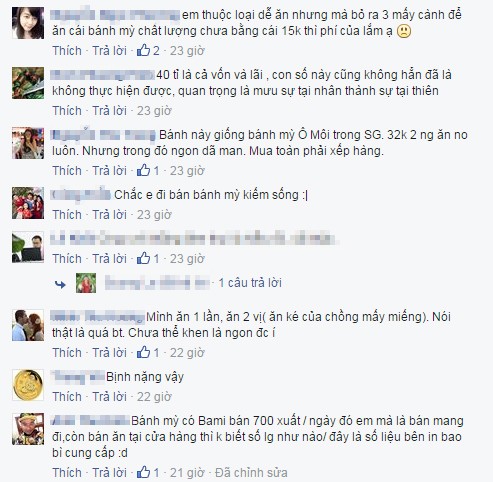Click the like-count icon on the 22 giờ comment
Image resolution: width=493 pixels, height=482 pixels.
(144, 353)
